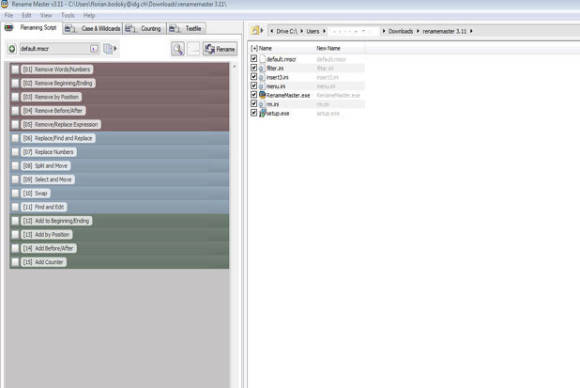Expand the arrow after renamemaster 3.11

click(471, 31)
